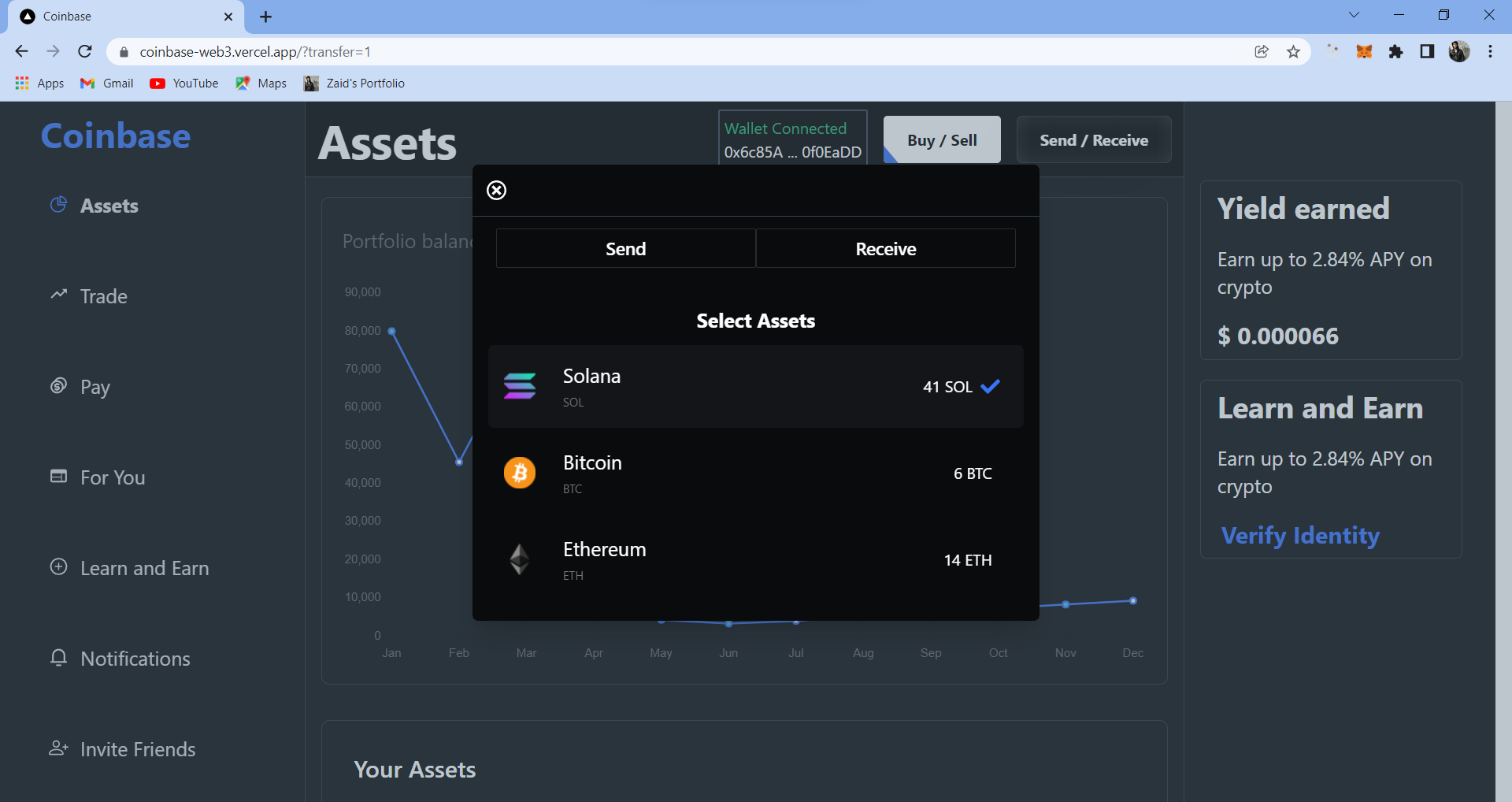Switch to the Receive tab

pyautogui.click(x=886, y=248)
